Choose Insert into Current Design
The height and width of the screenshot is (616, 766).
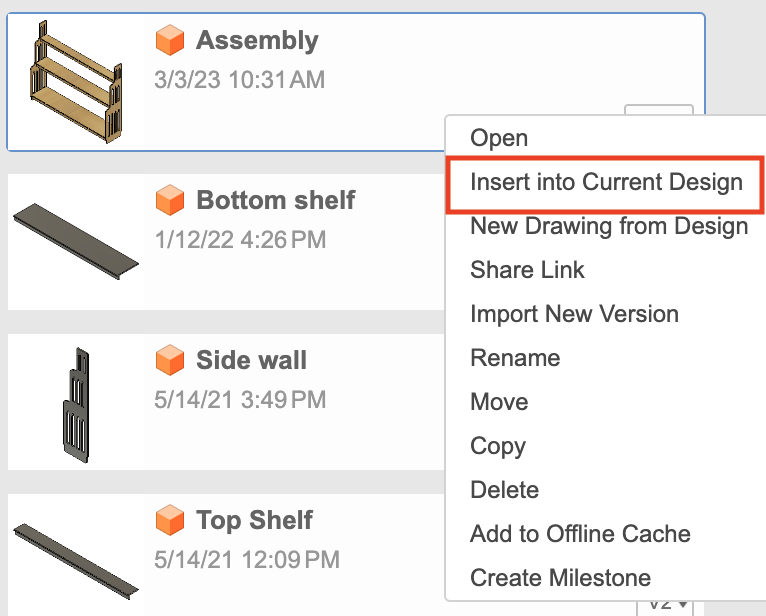(606, 182)
